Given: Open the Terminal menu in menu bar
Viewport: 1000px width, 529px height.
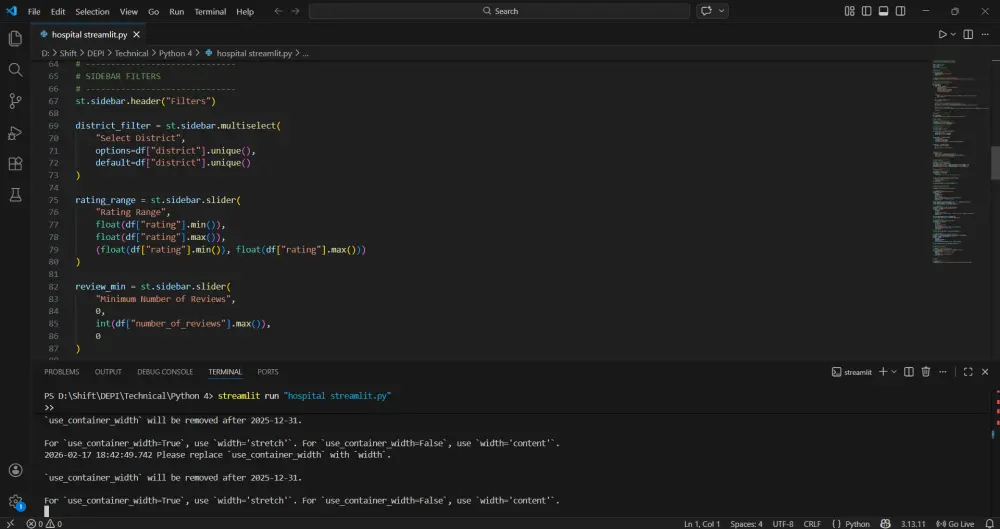Looking at the screenshot, I should 210,11.
